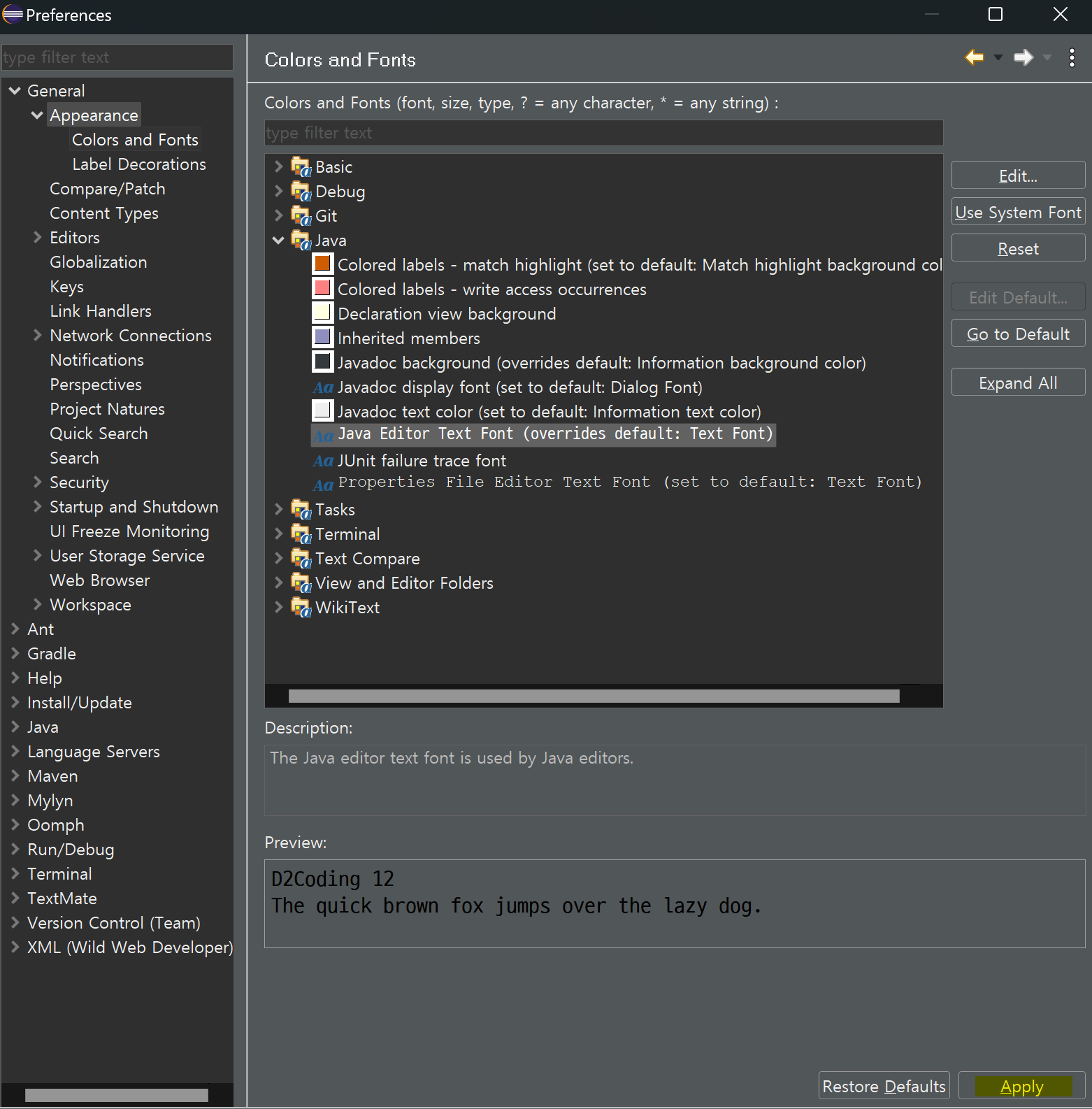This screenshot has height=1109, width=1092.
Task: Select the JUnit failure trace font entry
Action: pos(422,461)
